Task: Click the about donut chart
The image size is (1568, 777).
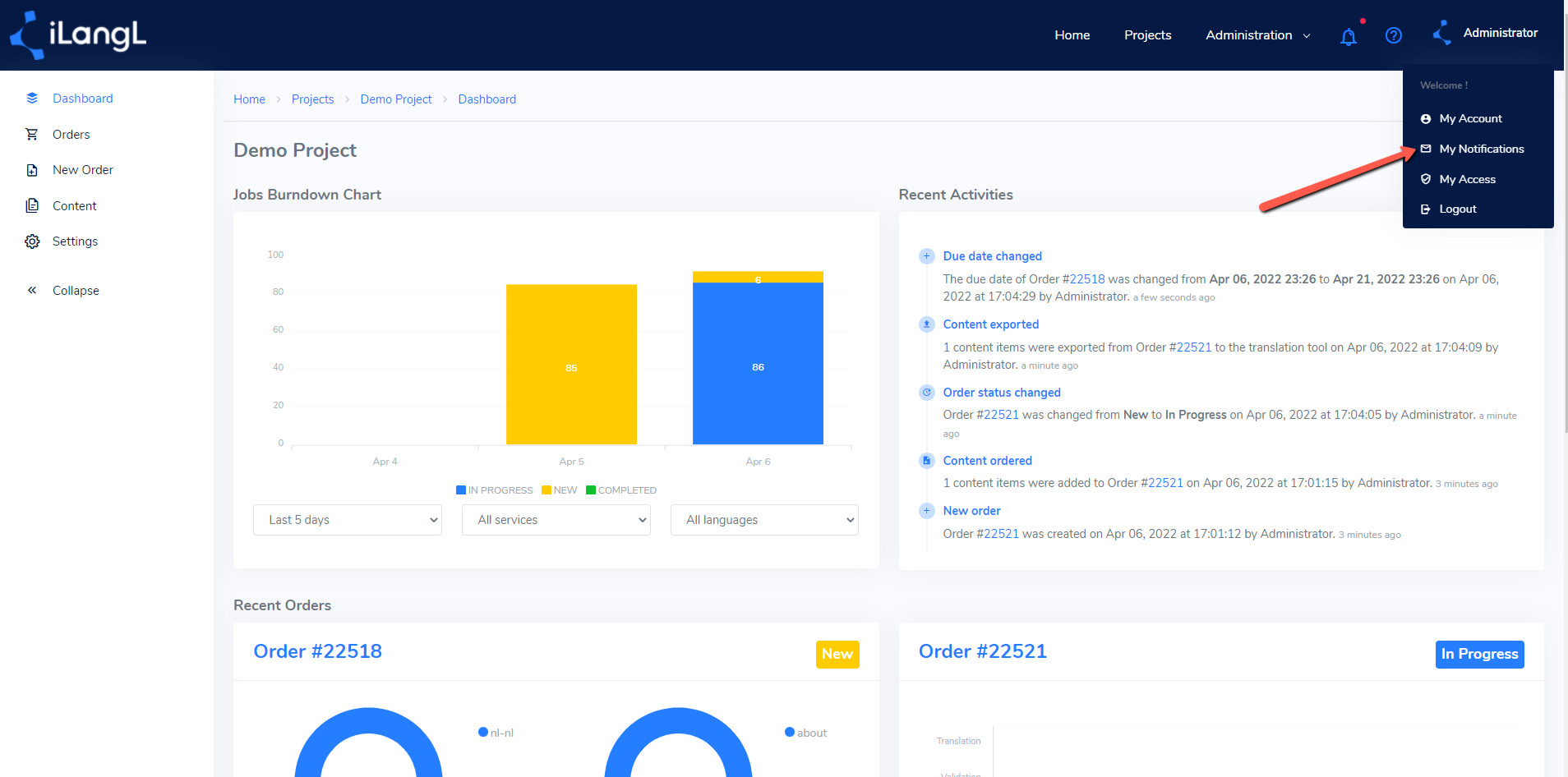Action: point(678,743)
